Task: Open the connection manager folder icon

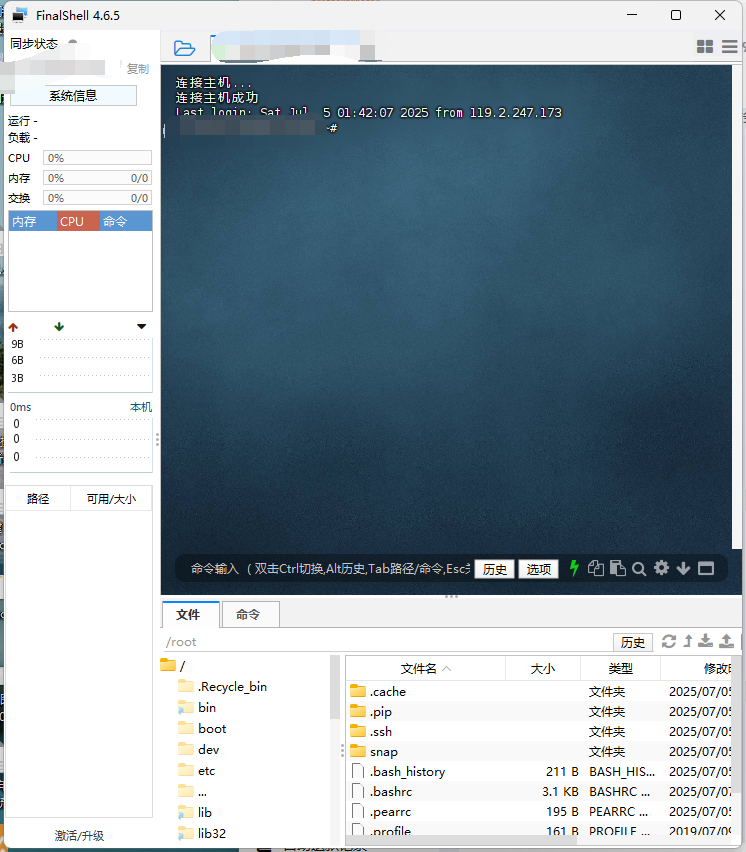Action: click(x=184, y=48)
